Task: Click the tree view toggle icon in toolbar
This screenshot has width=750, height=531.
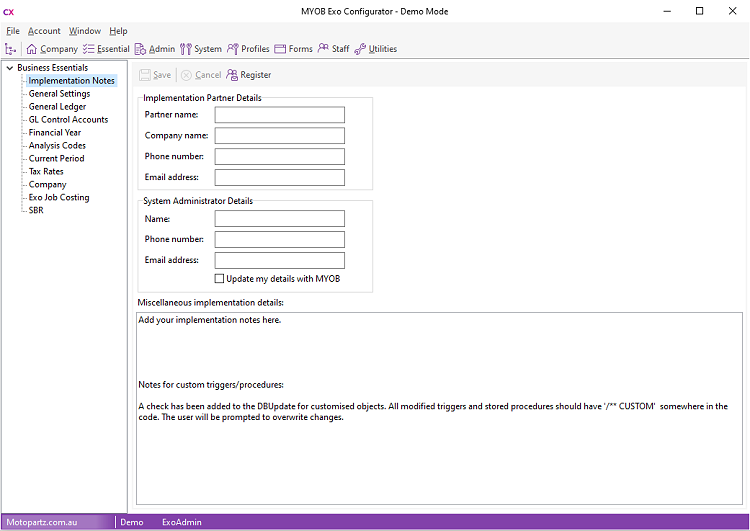Action: [x=11, y=49]
